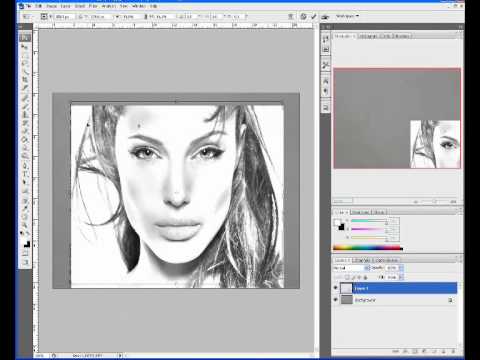Select the Move tool
Viewport: 480px width, 360px height.
[25, 47]
